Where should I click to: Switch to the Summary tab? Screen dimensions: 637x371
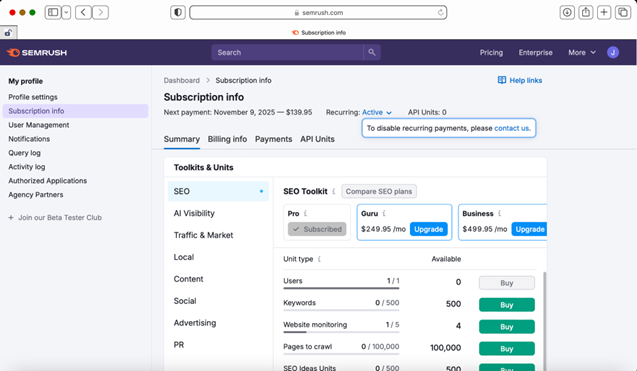click(182, 139)
